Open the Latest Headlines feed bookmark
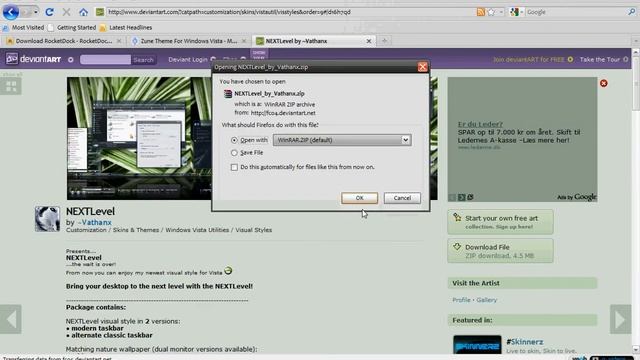The image size is (640, 360). (126, 27)
